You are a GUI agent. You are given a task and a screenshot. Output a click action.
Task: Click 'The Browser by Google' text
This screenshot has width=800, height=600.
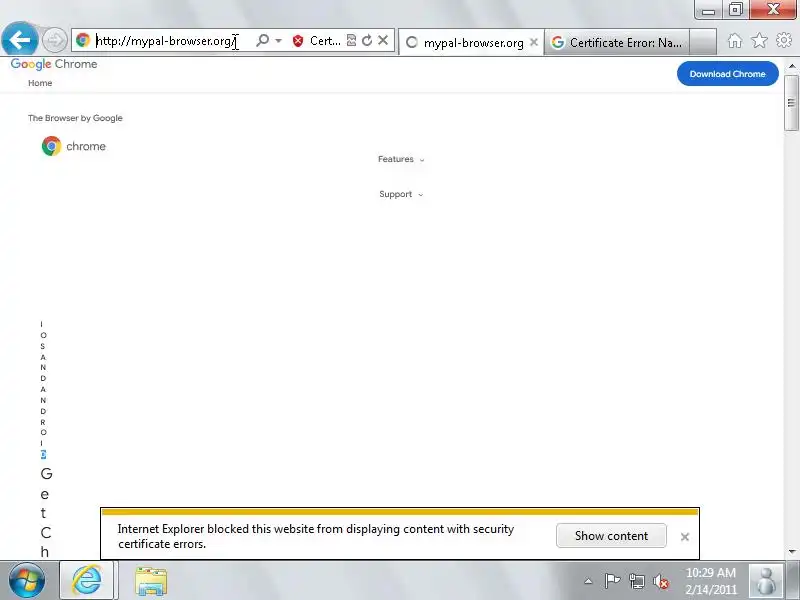[75, 118]
